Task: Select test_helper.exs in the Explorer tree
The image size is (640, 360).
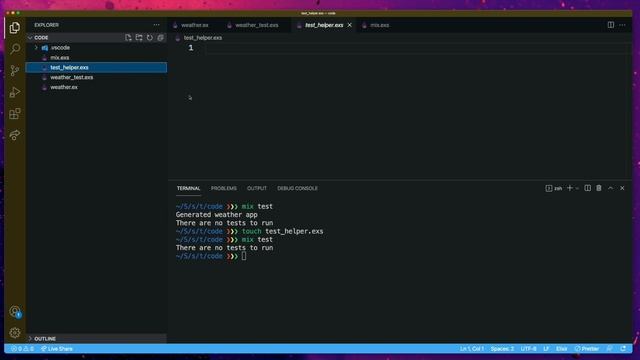Action: pyautogui.click(x=96, y=67)
